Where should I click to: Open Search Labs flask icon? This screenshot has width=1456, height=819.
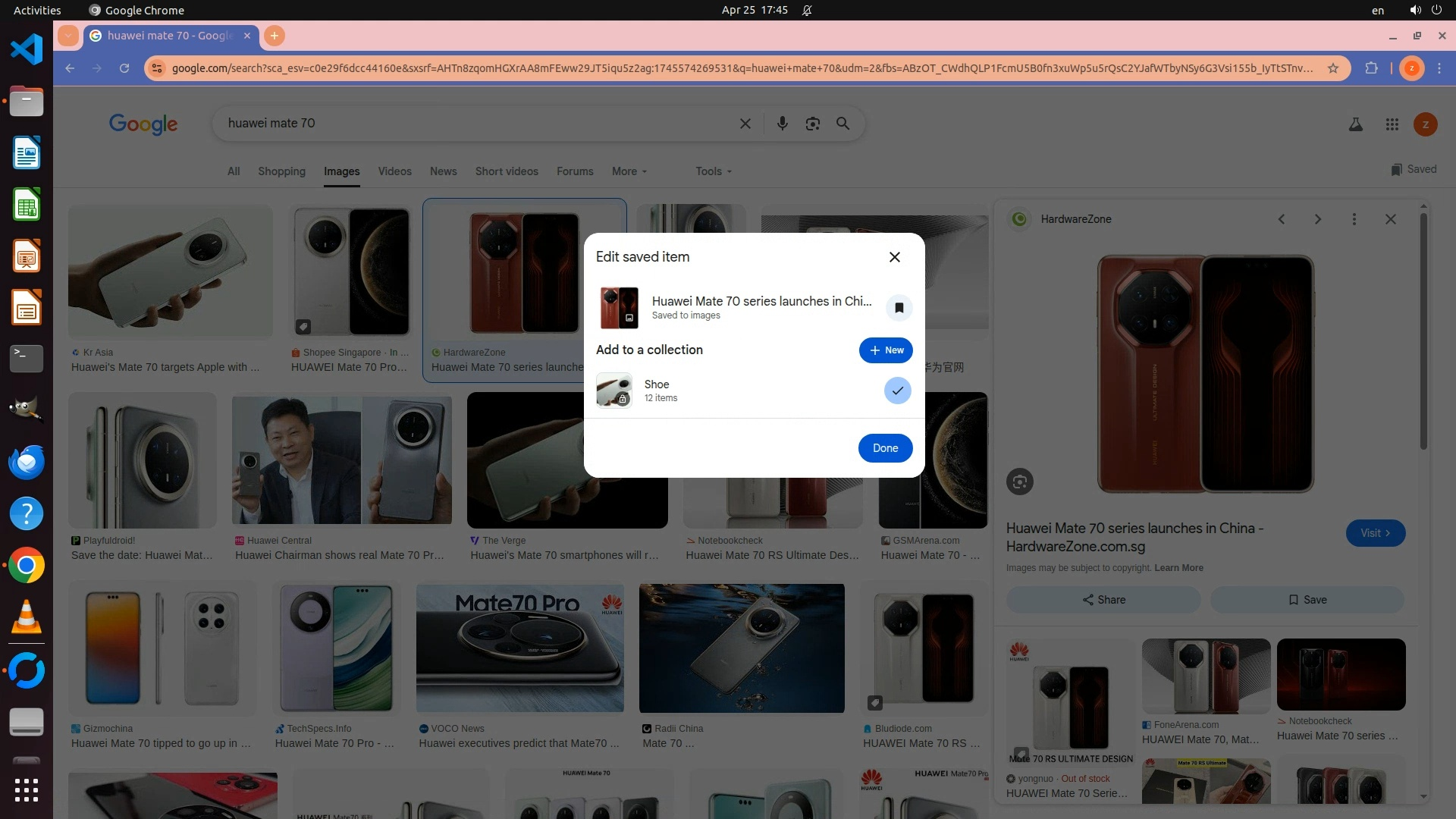point(1355,124)
